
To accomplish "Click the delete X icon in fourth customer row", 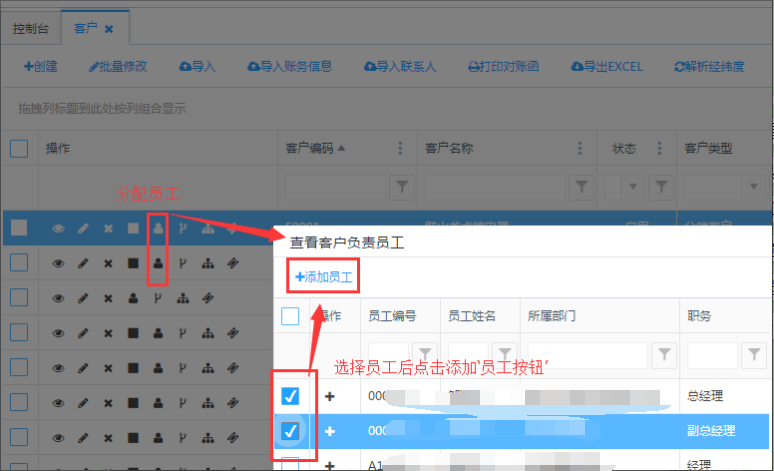I will click(108, 331).
